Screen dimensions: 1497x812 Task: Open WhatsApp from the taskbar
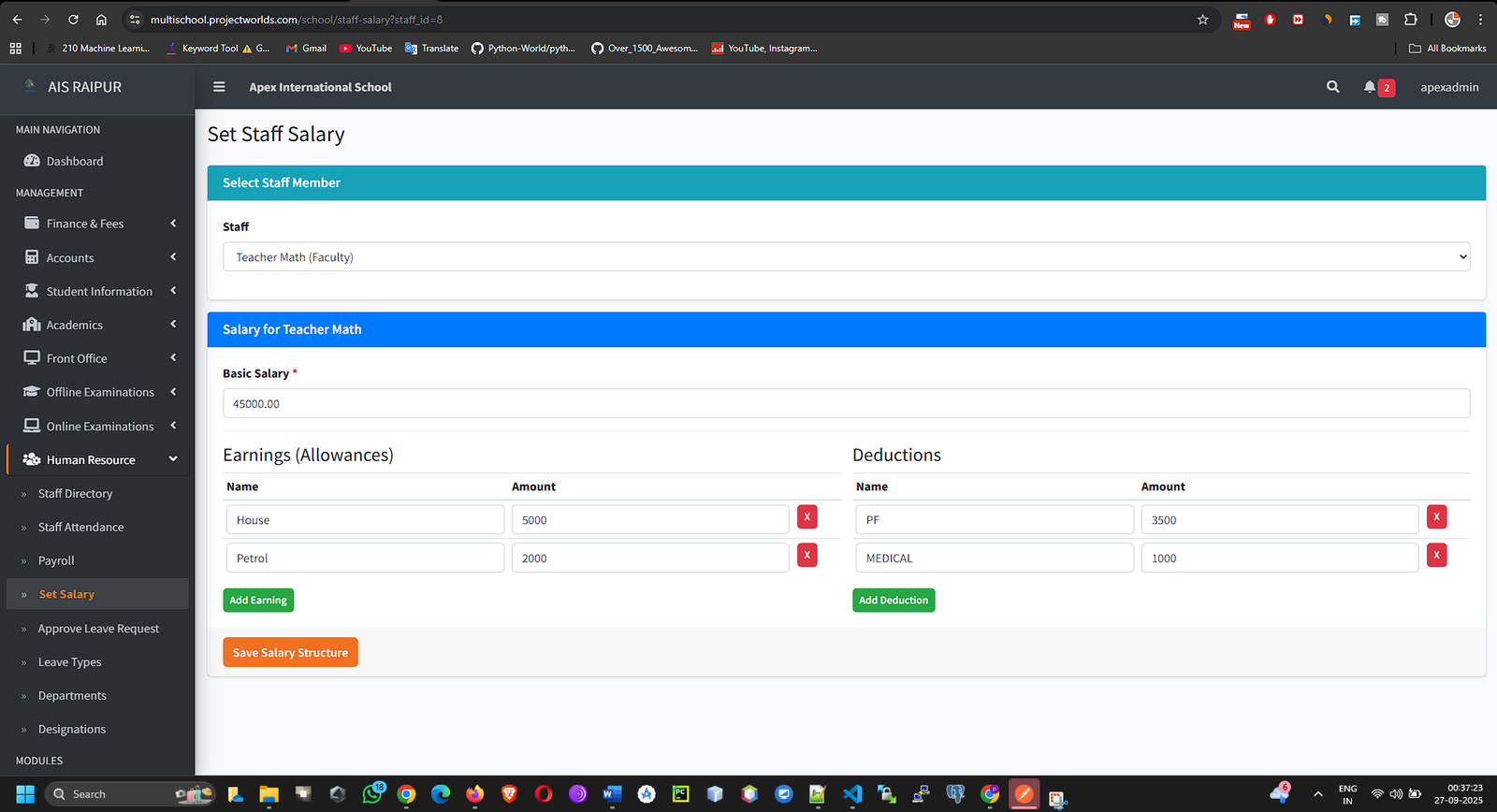tap(372, 794)
